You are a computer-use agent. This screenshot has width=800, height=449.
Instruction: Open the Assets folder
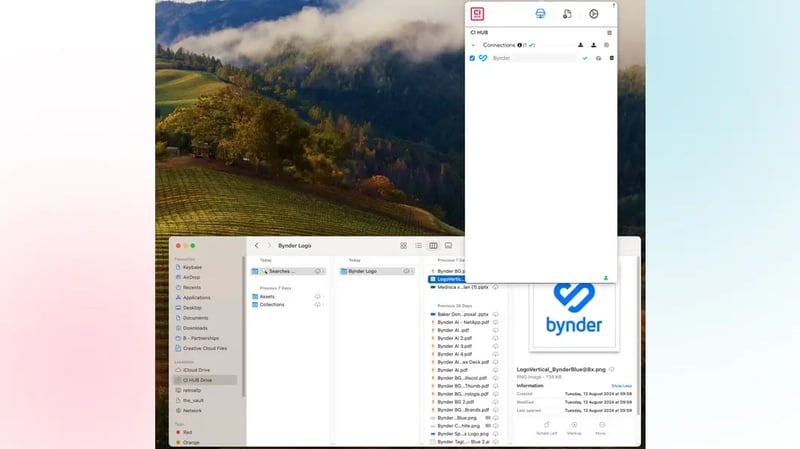[267, 296]
